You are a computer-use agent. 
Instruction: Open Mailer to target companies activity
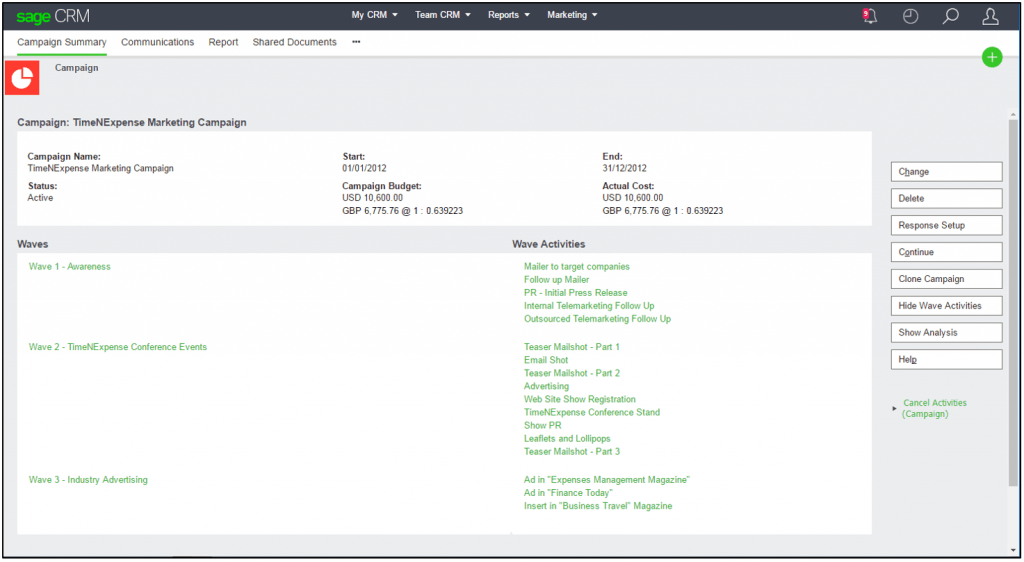coord(577,266)
